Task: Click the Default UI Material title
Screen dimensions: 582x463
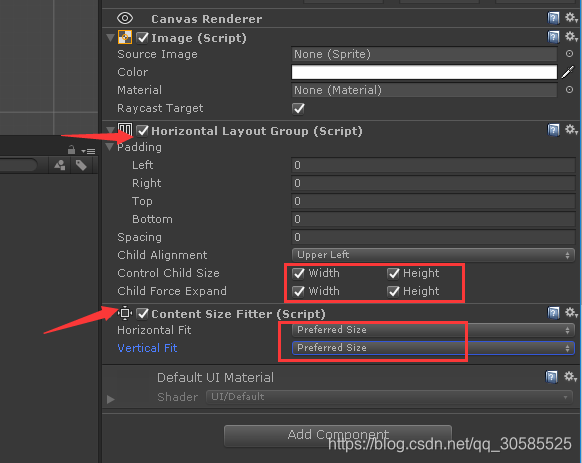Action: (x=215, y=378)
